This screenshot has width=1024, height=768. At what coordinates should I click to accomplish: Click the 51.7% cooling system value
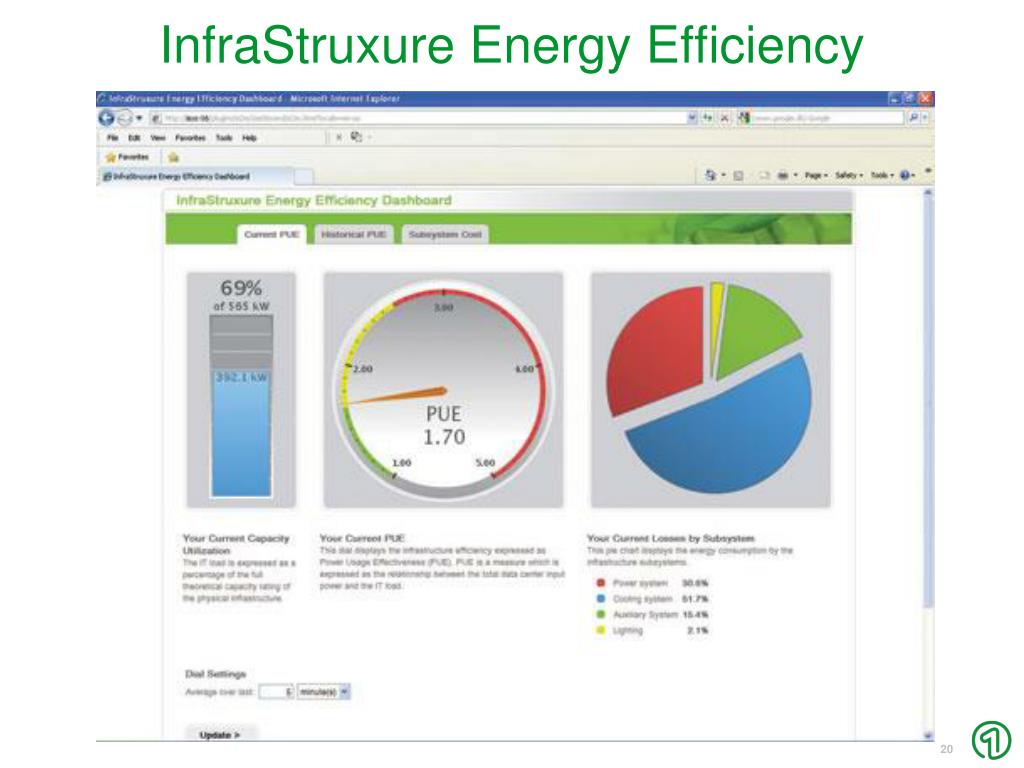(695, 599)
